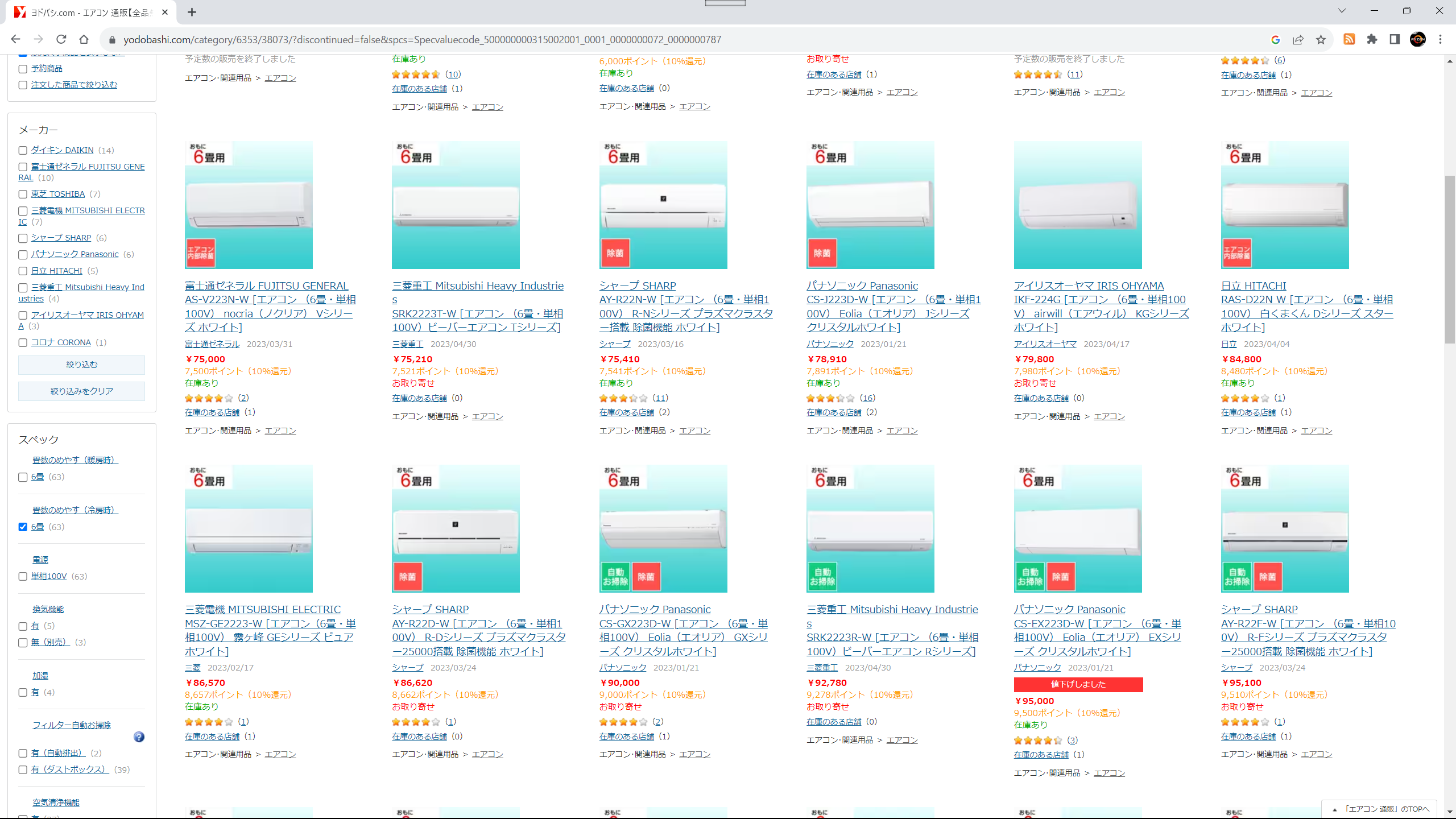Close the Yodobashi.com tab
This screenshot has height=819, width=1456.
tap(165, 12)
